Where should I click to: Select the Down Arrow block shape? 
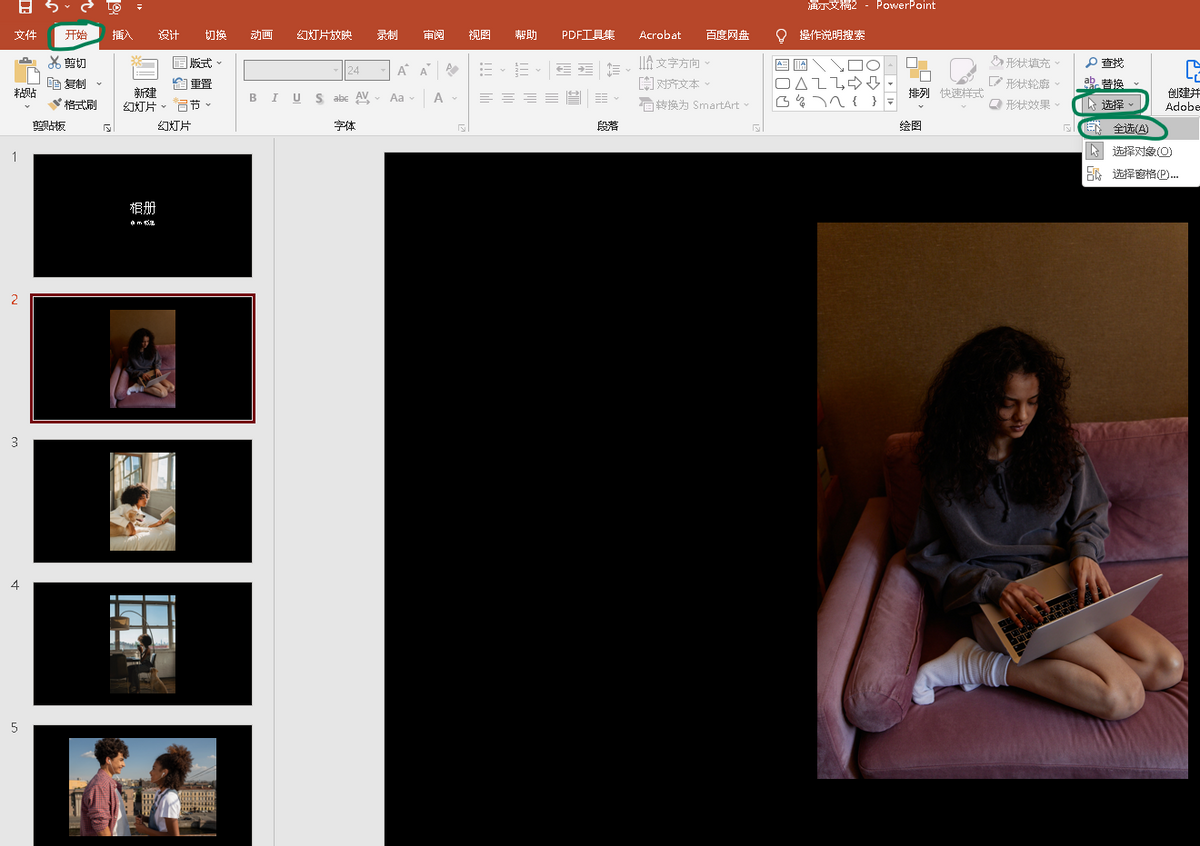873,83
